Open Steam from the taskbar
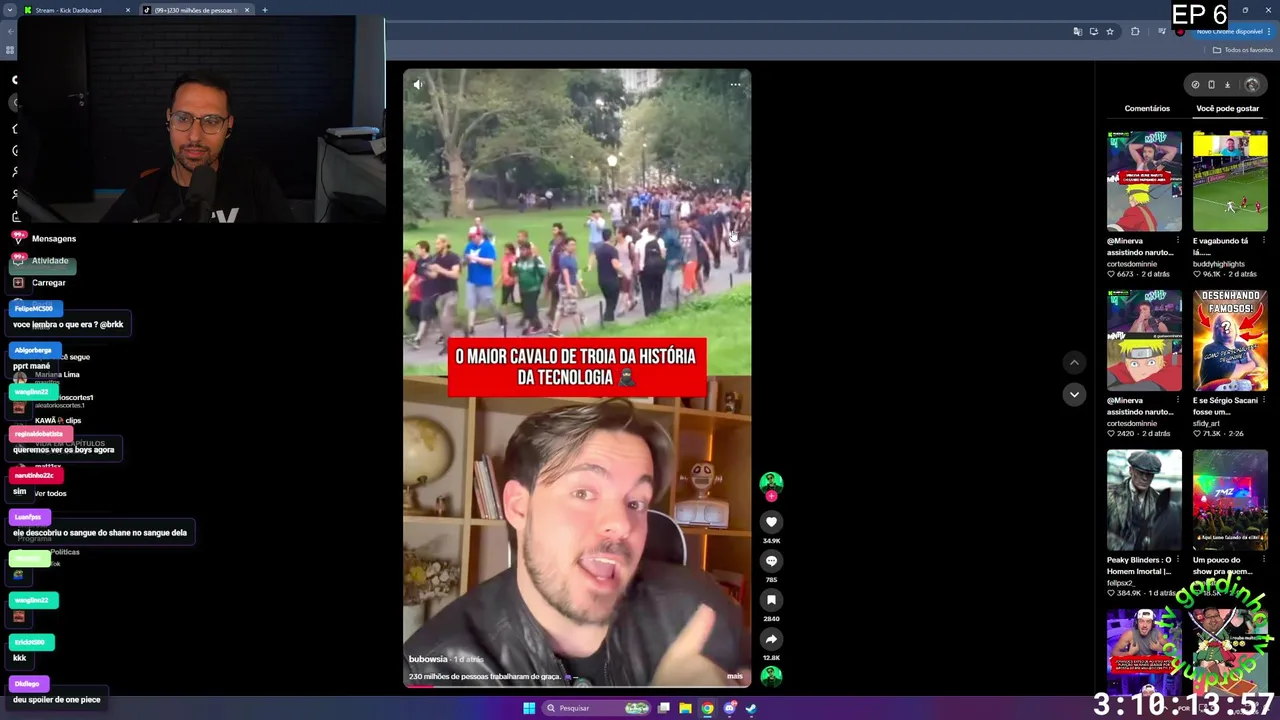1280x720 pixels. [x=751, y=708]
